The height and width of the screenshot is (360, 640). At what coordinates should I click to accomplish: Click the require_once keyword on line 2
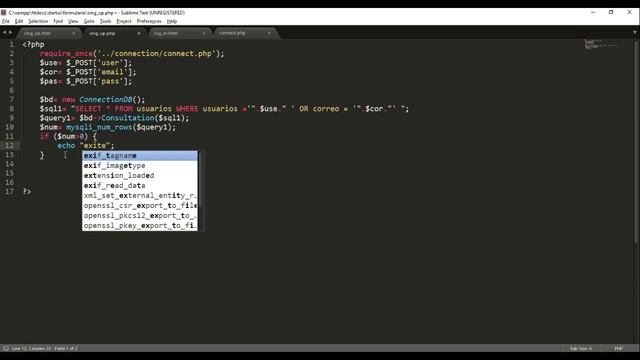pyautogui.click(x=66, y=53)
